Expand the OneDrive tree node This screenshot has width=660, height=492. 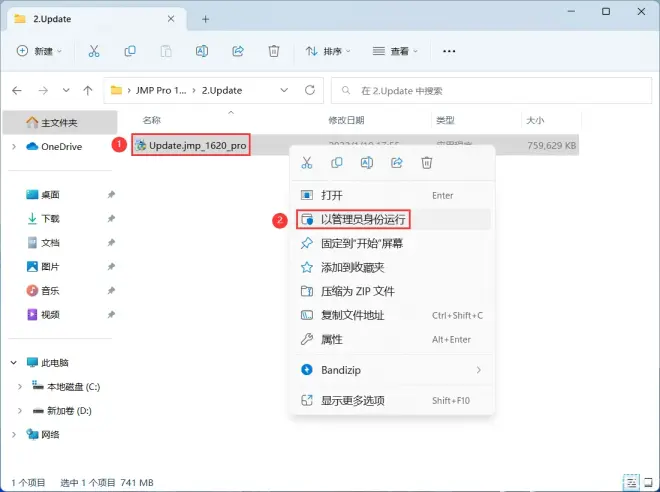coord(14,146)
